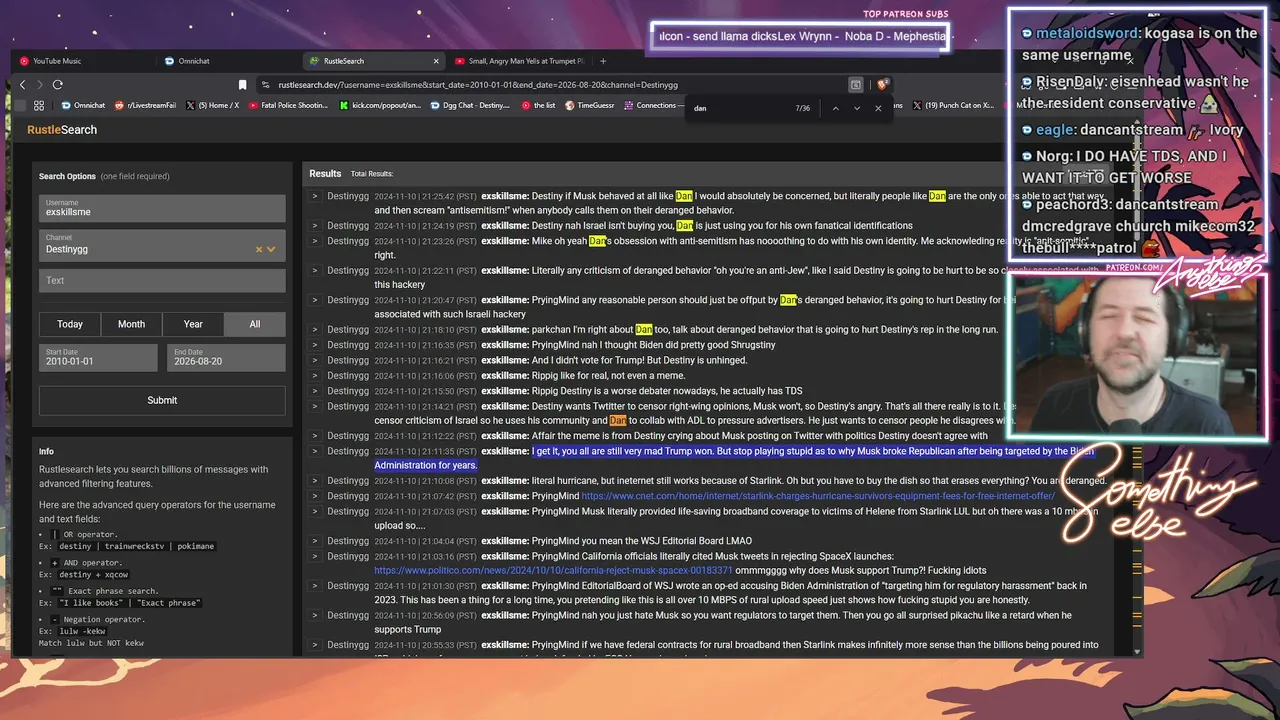Open 'the list' bookmark
Viewport: 1280px width, 720px height.
[x=538, y=106]
